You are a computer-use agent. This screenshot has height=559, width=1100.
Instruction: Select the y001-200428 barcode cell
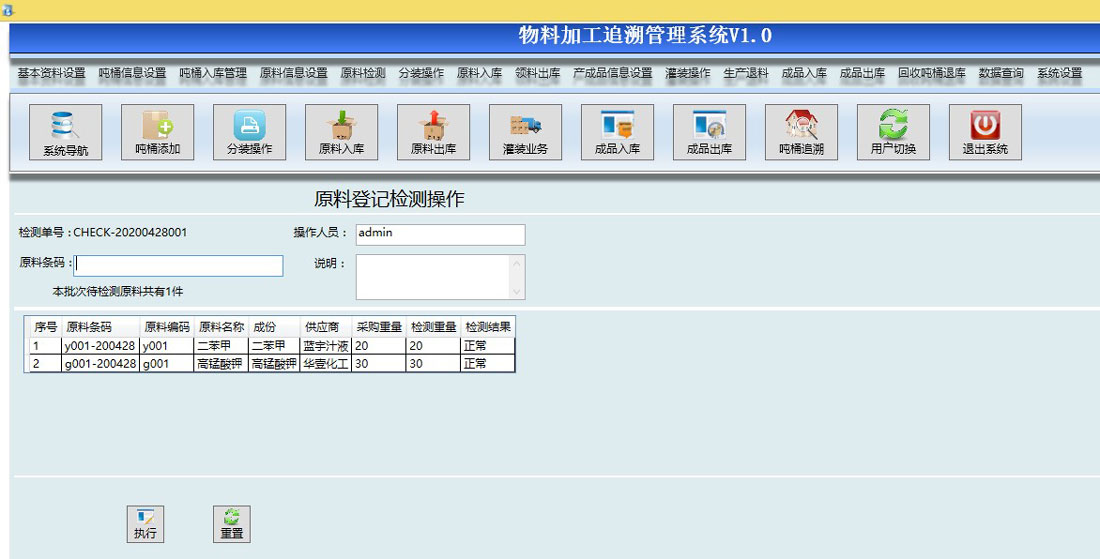[x=100, y=346]
